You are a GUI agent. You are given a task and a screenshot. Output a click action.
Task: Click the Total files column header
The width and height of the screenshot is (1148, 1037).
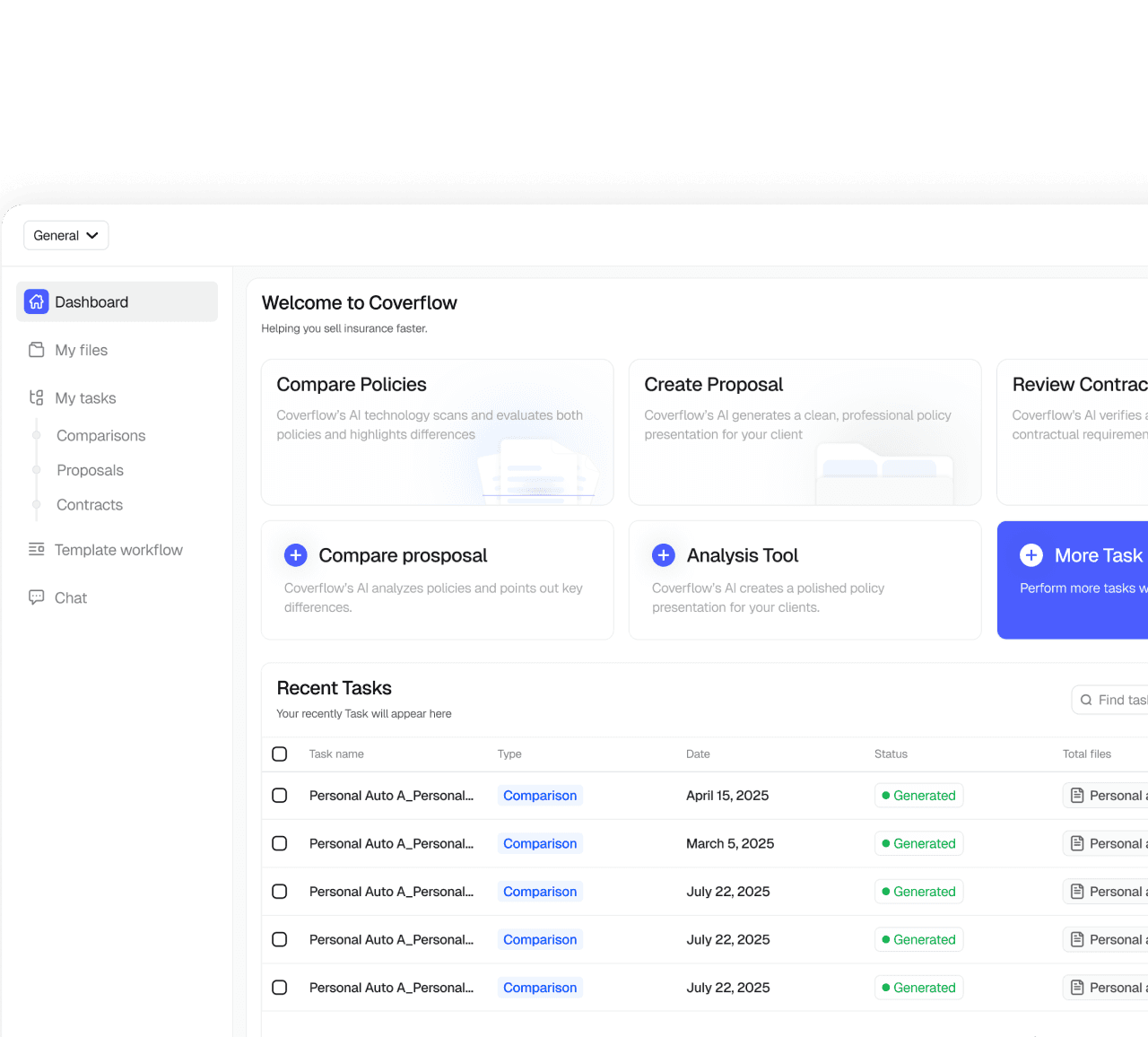(x=1087, y=754)
